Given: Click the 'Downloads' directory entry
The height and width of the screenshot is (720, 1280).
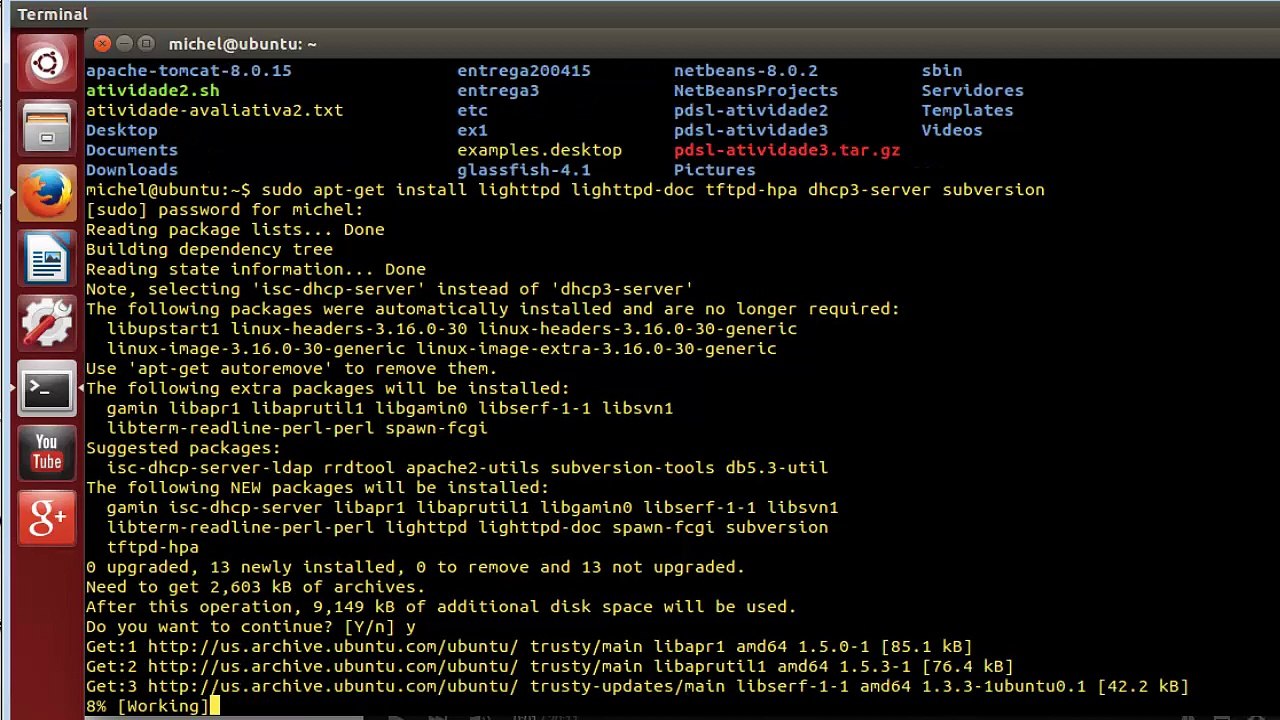Looking at the screenshot, I should [131, 170].
